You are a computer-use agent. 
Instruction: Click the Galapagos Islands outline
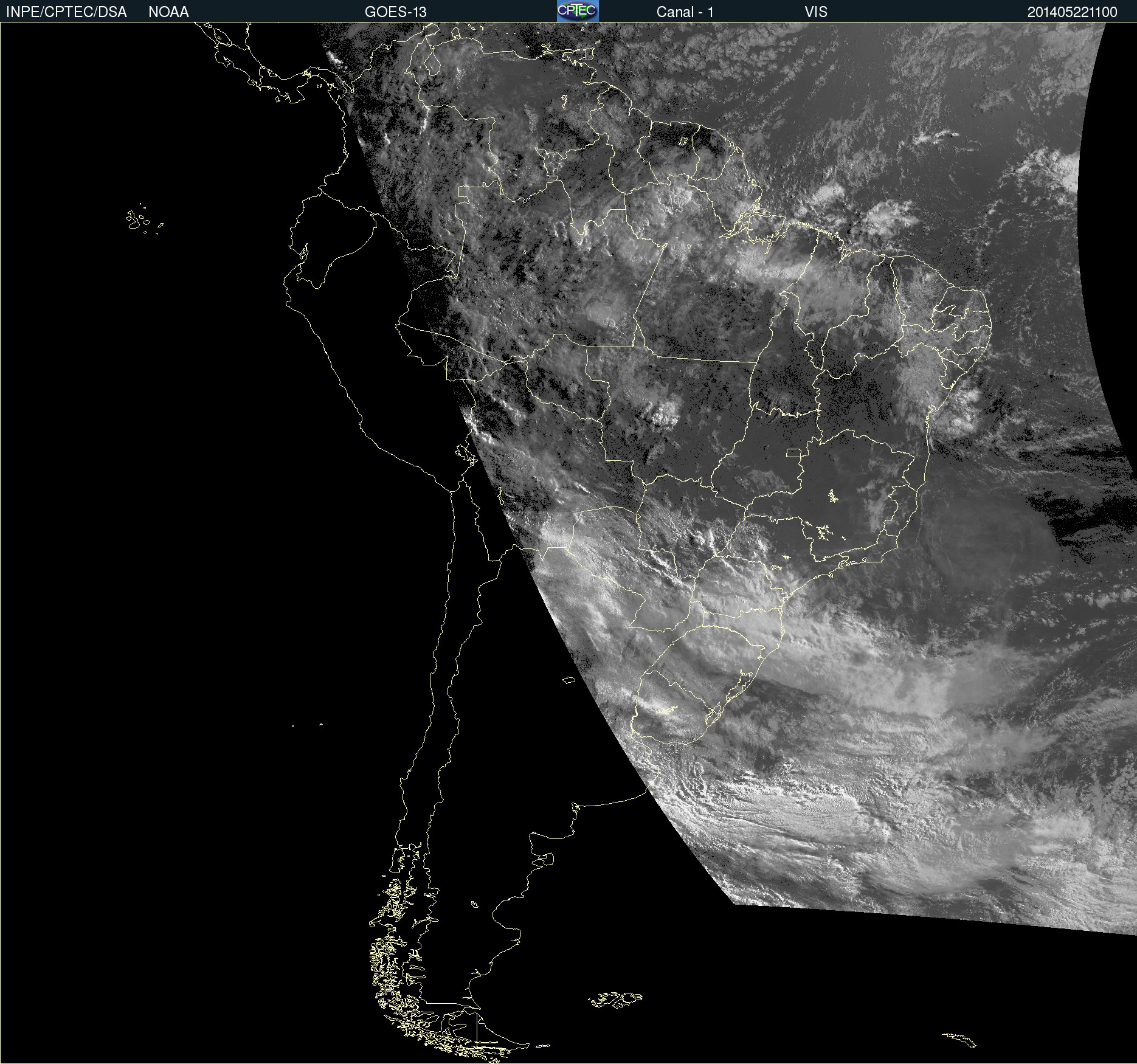click(x=143, y=219)
